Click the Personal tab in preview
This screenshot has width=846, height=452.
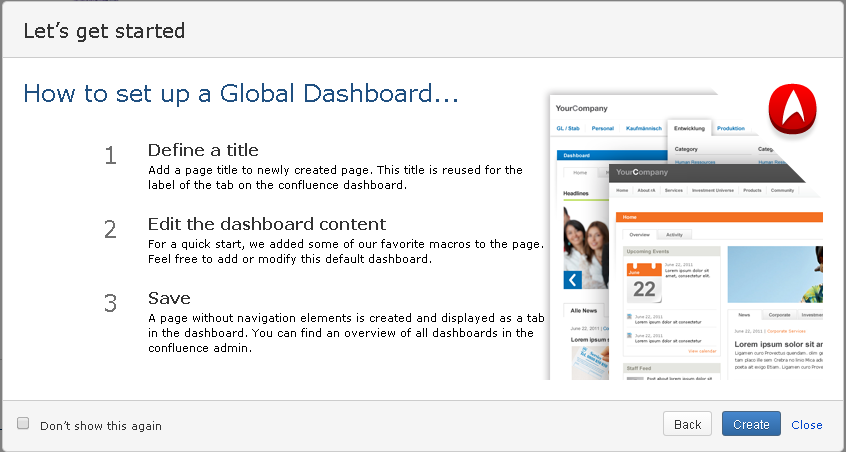602,128
